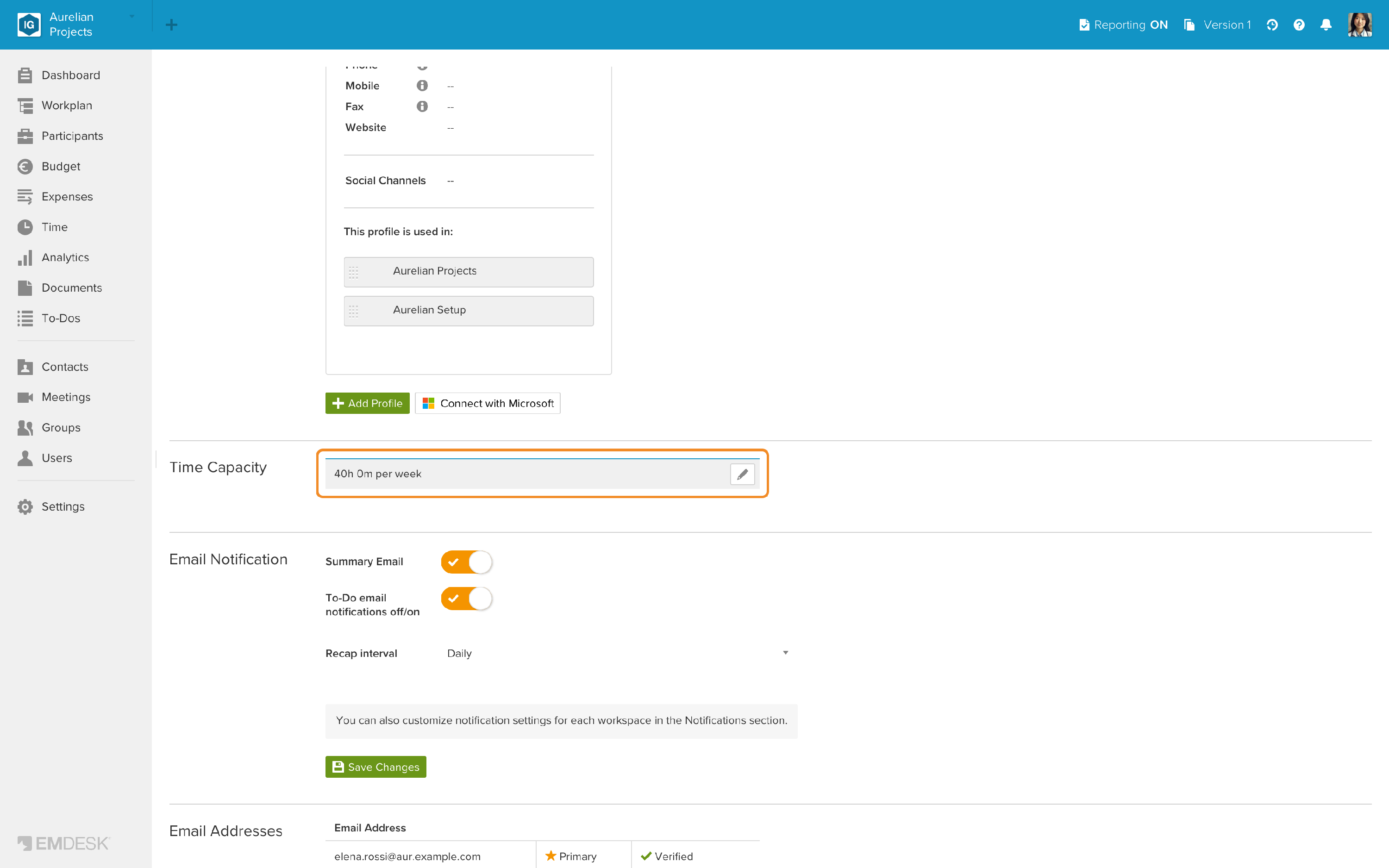
Task: Expand the Aurelian Projects workspace dropdown arrow
Action: coord(132,17)
